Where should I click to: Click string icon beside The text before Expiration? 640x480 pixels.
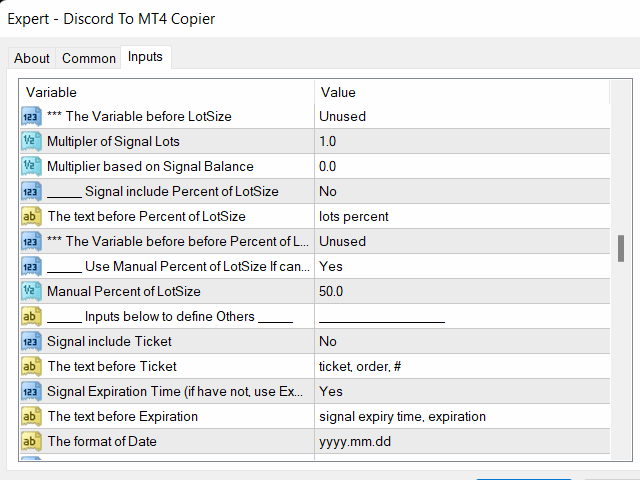[x=31, y=417]
